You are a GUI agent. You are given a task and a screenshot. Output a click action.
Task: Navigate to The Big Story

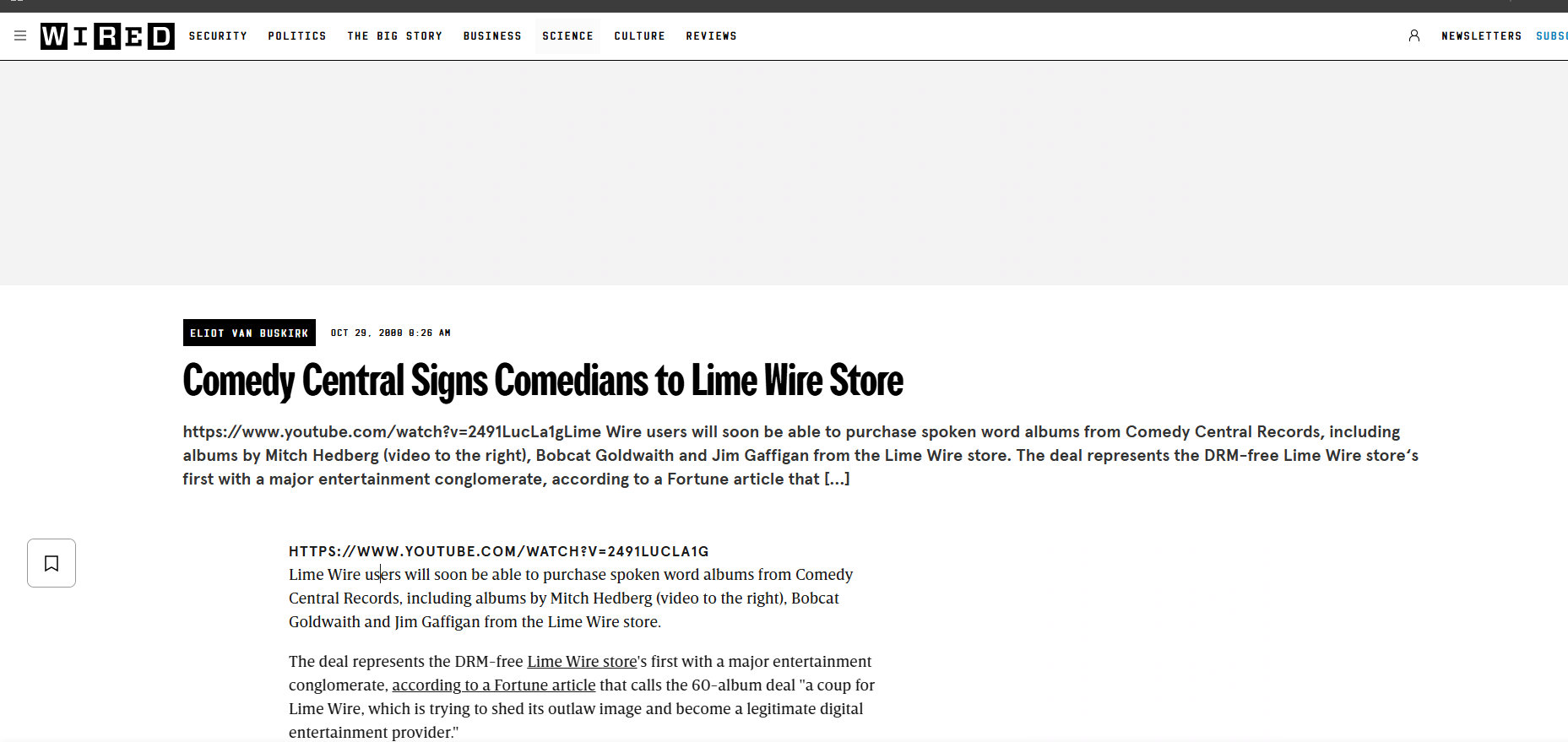[x=394, y=36]
